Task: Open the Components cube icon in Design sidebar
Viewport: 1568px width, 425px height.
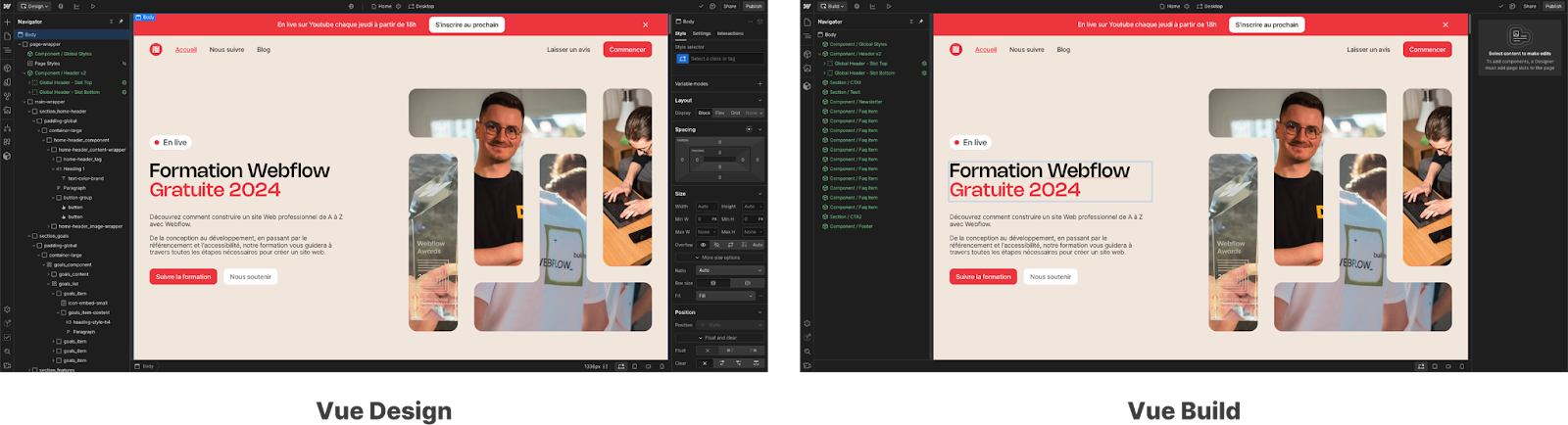Action: (x=7, y=69)
